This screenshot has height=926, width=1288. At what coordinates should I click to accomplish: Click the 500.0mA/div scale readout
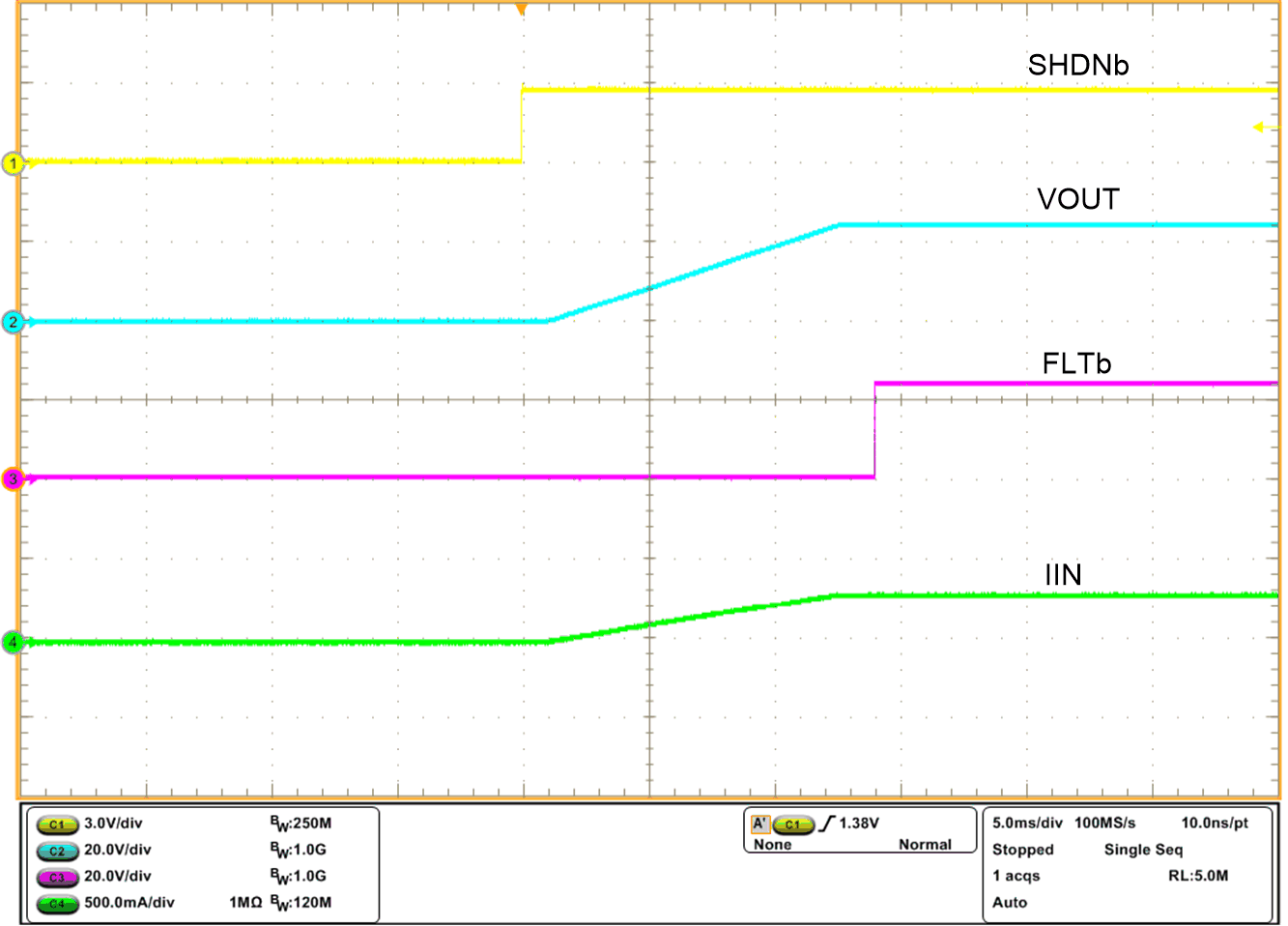(129, 902)
